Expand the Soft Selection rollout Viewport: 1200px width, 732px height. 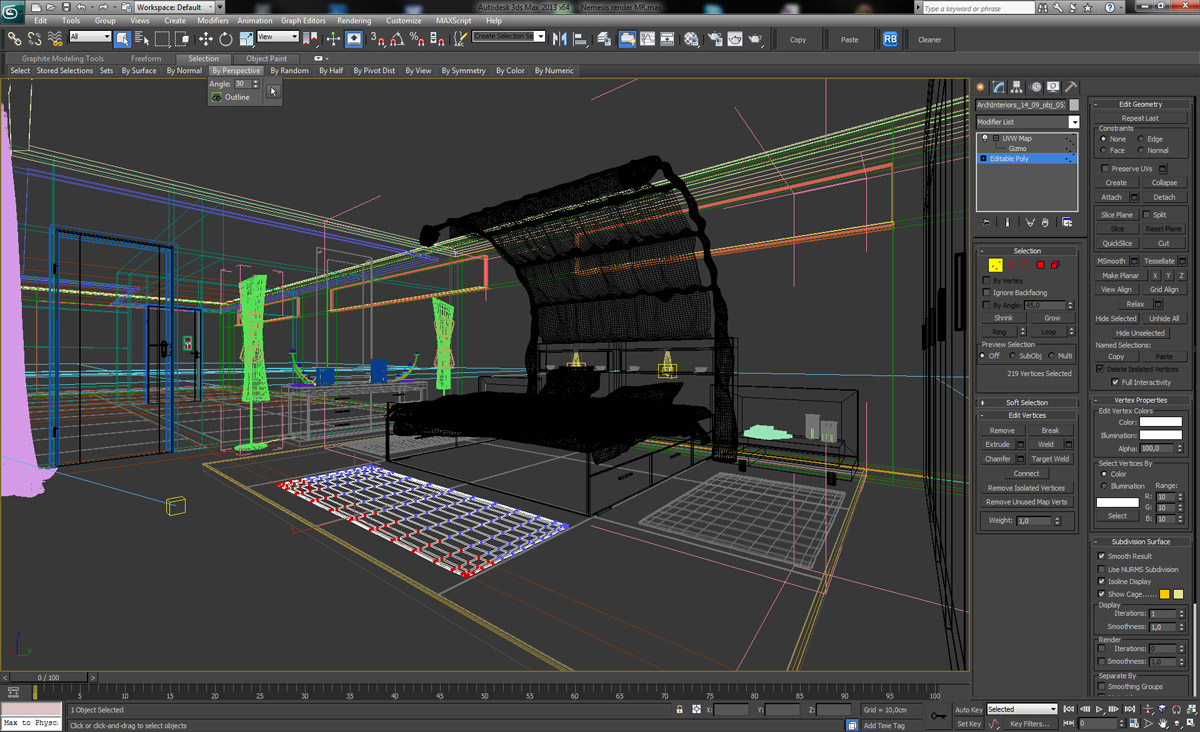click(x=1026, y=403)
